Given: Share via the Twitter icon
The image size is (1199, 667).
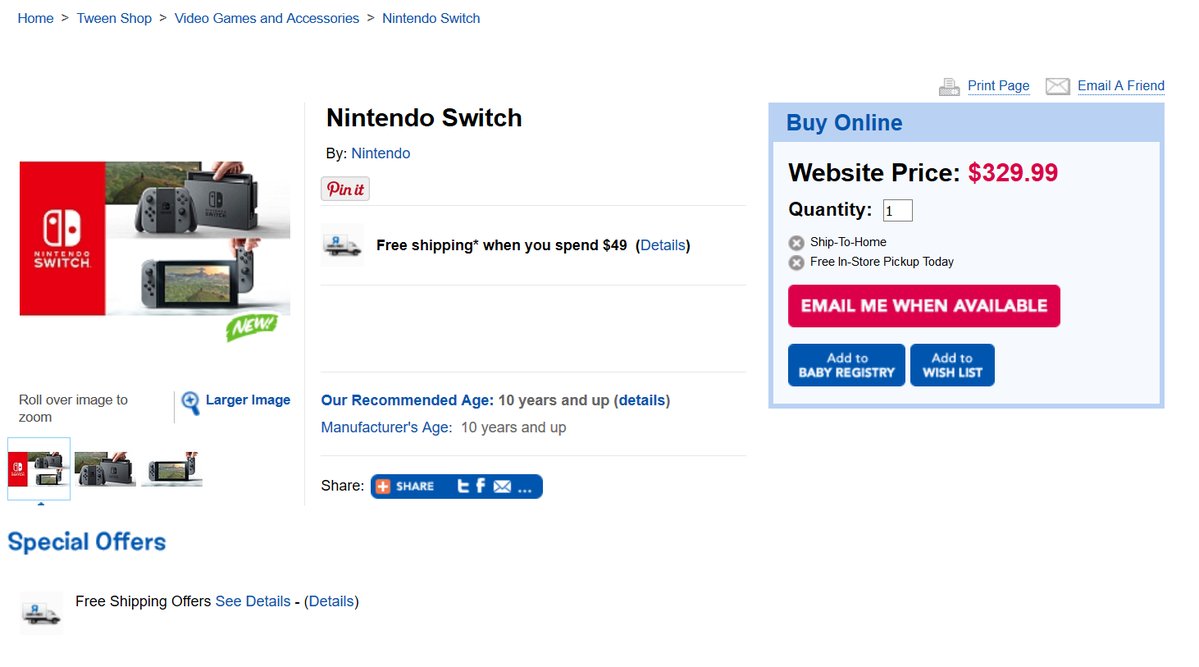Looking at the screenshot, I should pyautogui.click(x=463, y=486).
